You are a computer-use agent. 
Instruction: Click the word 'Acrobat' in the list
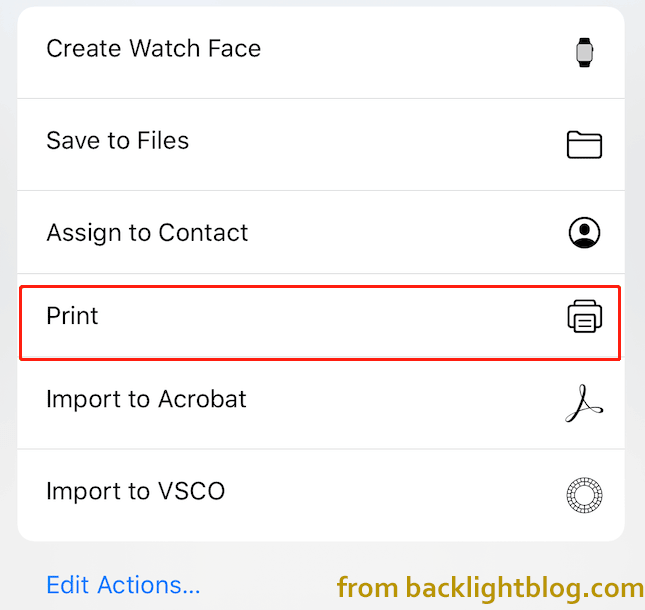pyautogui.click(x=202, y=399)
